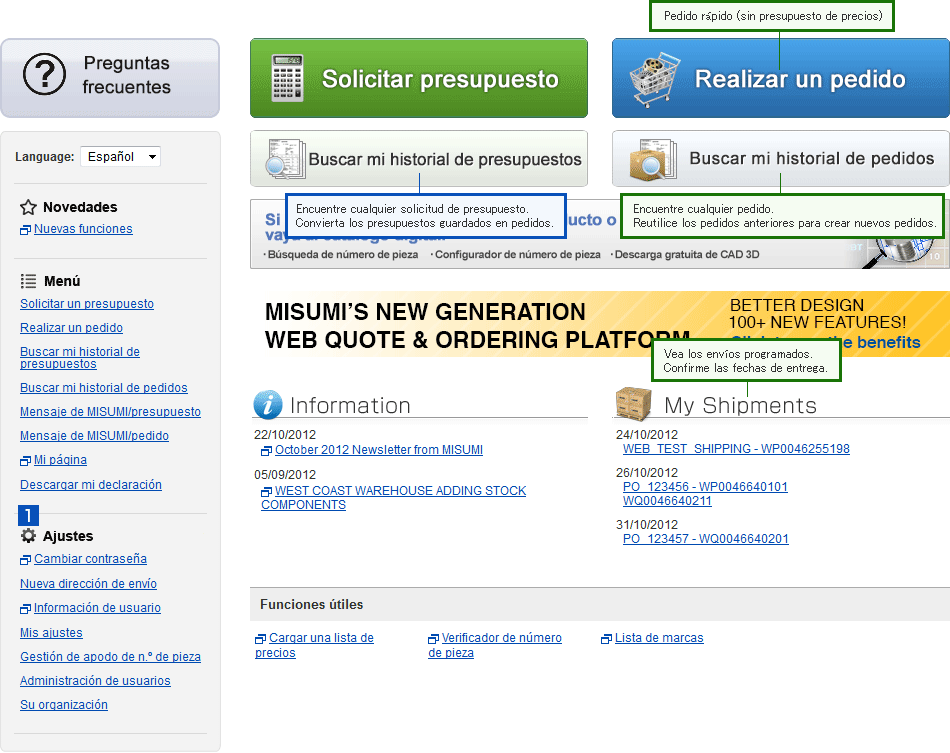This screenshot has width=950, height=753.
Task: Open the Descargar mi declaración link
Action: coord(91,485)
